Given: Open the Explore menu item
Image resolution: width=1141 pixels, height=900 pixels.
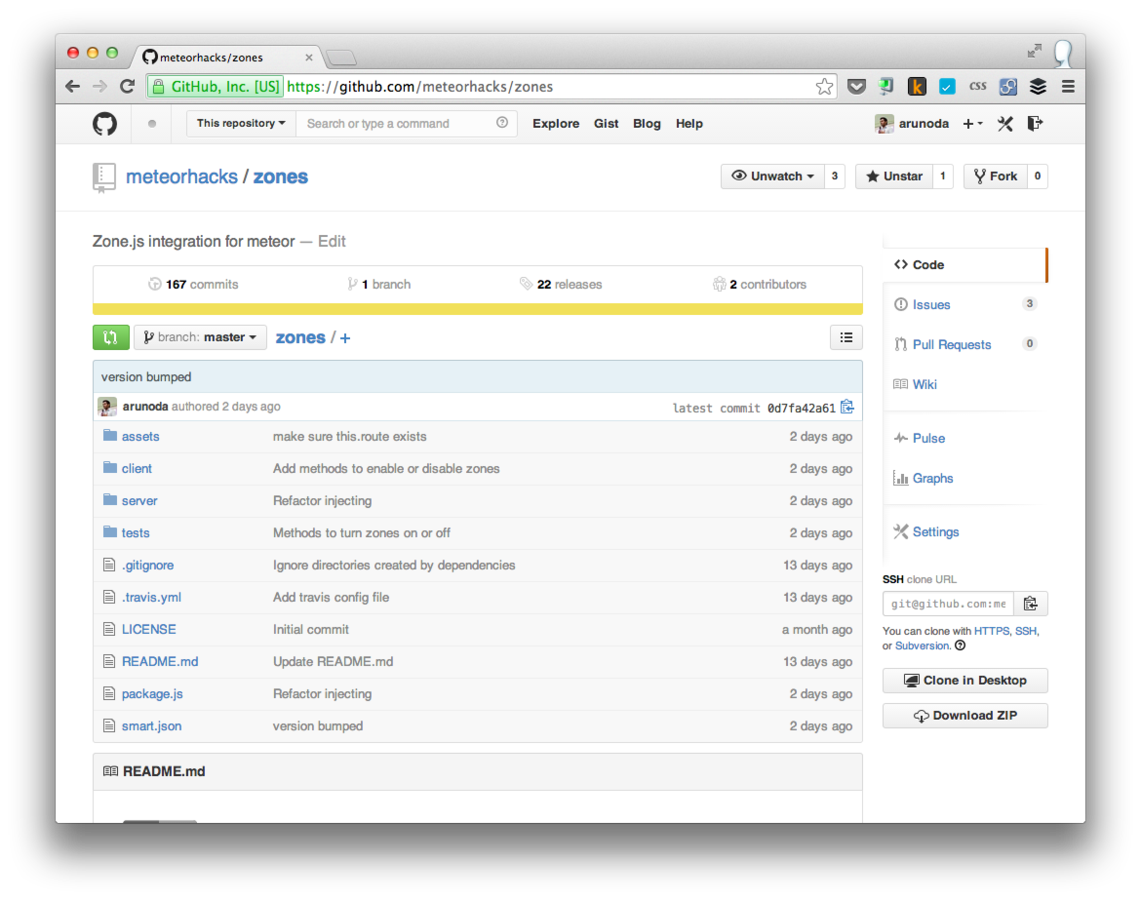Looking at the screenshot, I should click(x=556, y=124).
